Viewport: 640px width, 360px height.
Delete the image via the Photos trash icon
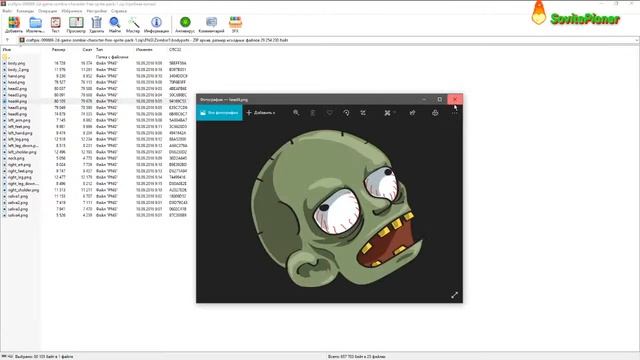313,113
